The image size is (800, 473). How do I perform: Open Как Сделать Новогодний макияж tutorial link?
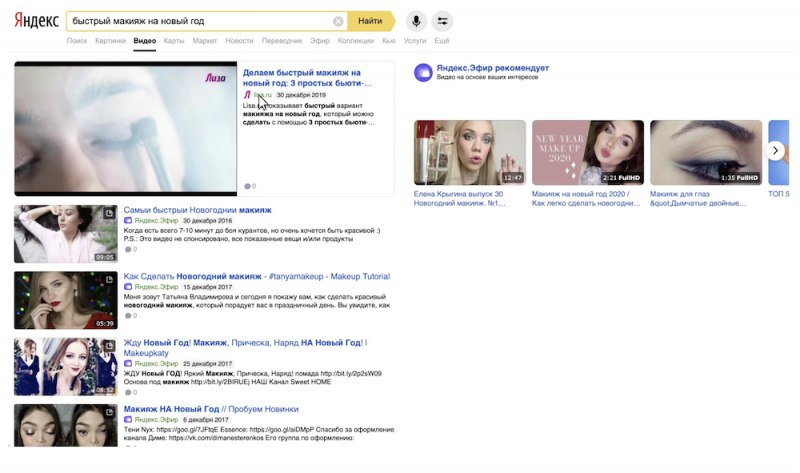click(x=257, y=276)
